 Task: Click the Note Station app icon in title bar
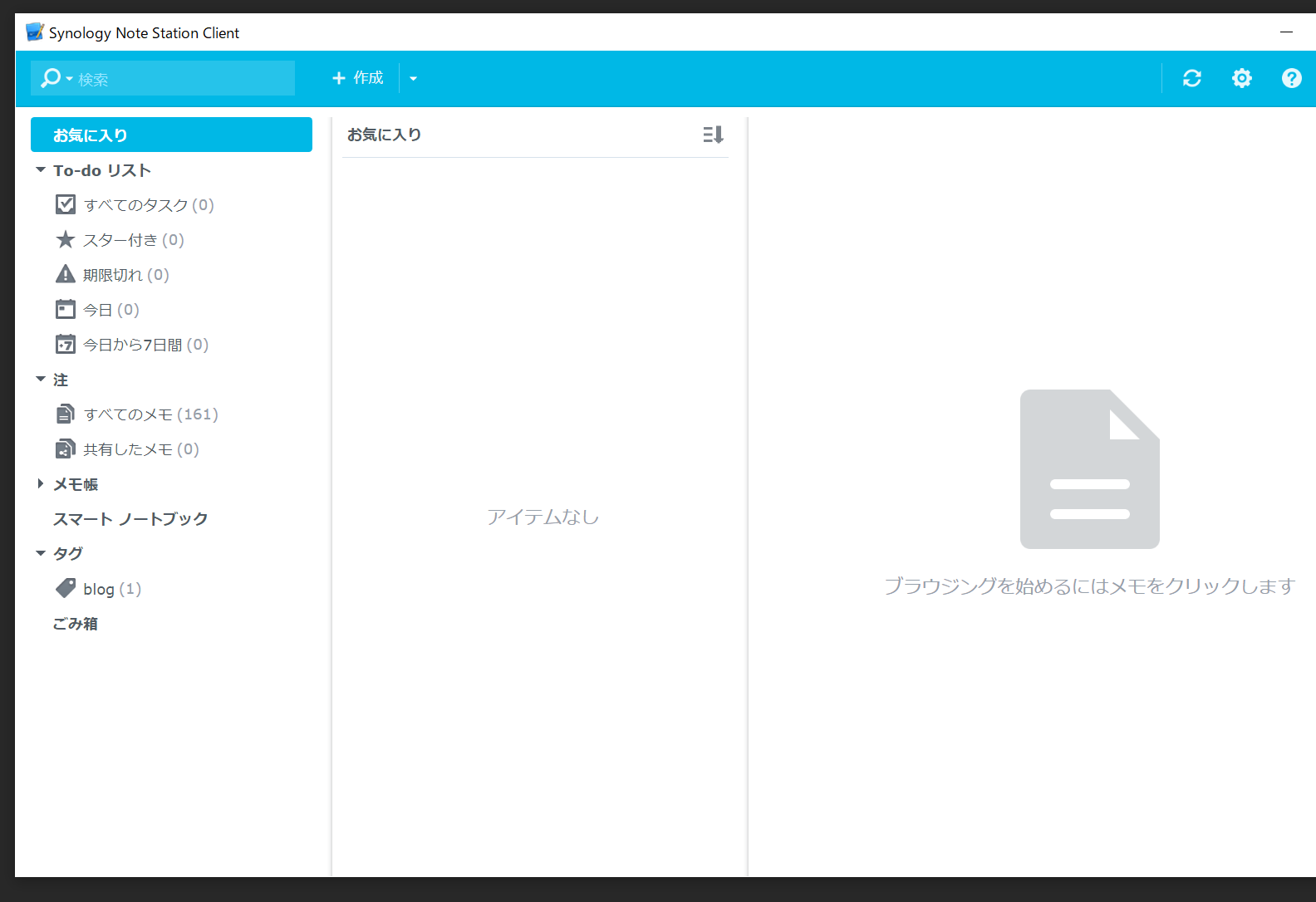click(x=35, y=32)
